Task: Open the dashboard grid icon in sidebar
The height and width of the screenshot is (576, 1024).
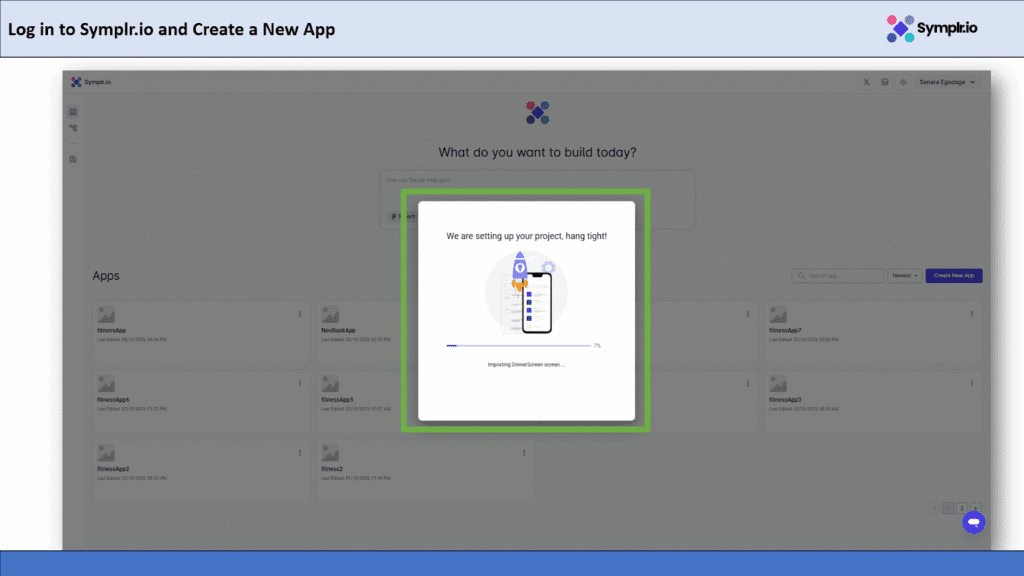Action: pos(73,112)
